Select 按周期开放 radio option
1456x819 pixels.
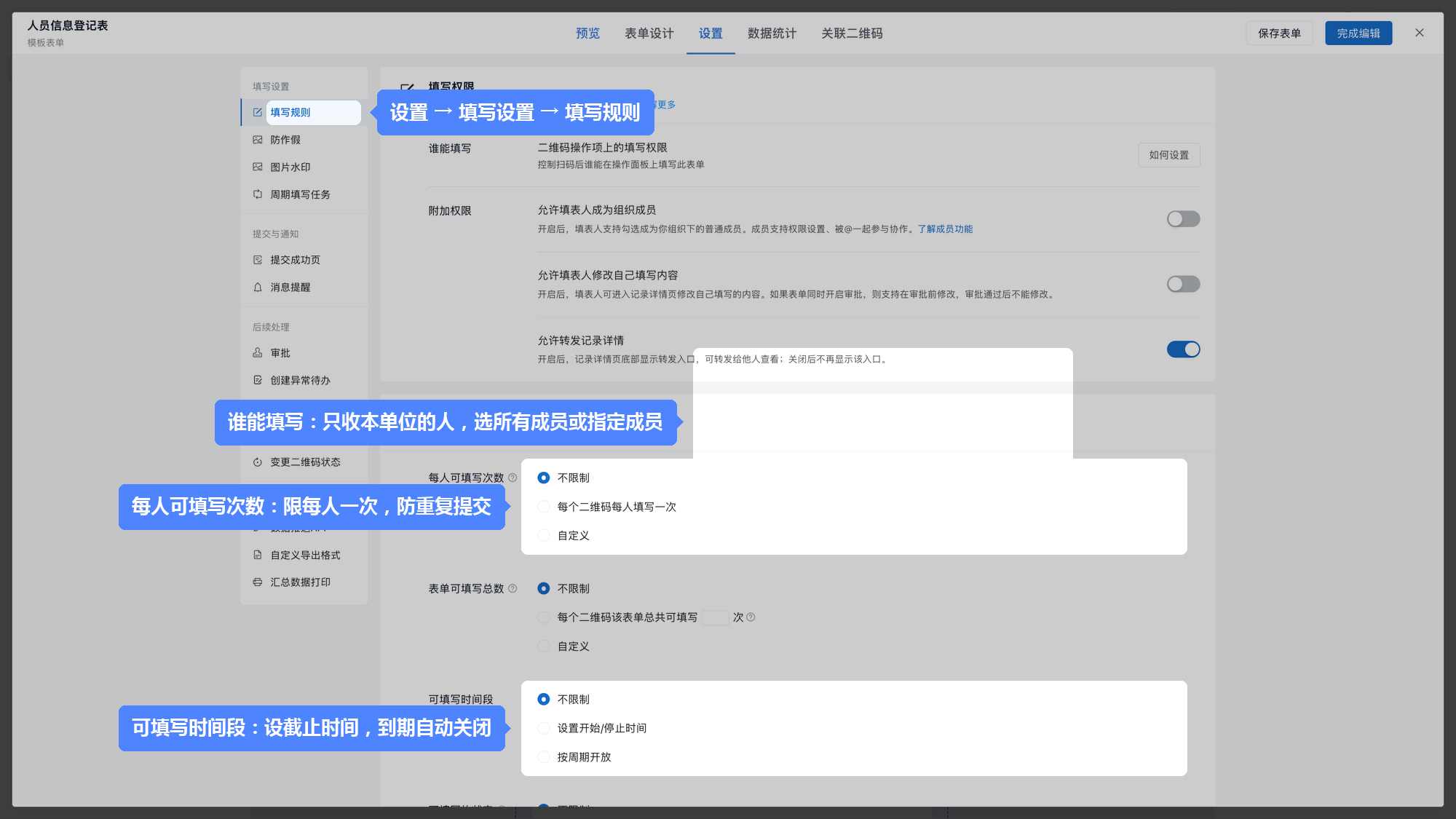click(543, 757)
